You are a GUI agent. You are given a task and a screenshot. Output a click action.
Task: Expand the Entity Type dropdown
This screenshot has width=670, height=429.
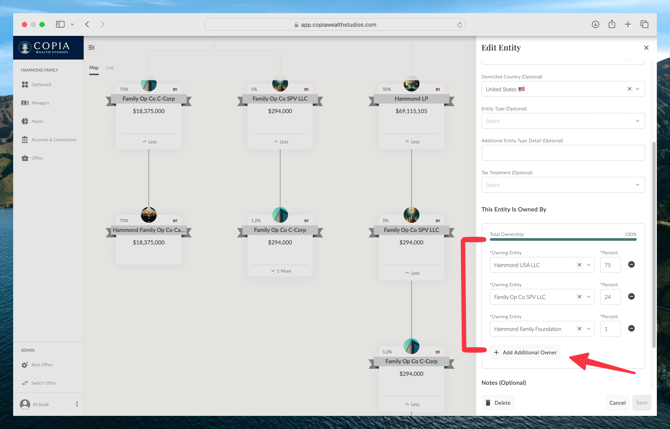click(637, 121)
